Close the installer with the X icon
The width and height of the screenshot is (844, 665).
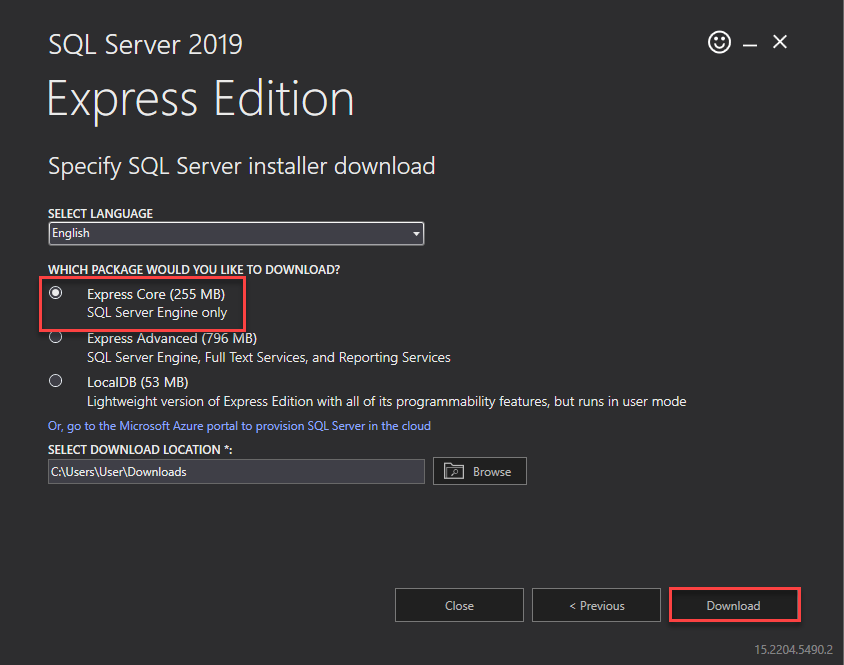tap(780, 41)
